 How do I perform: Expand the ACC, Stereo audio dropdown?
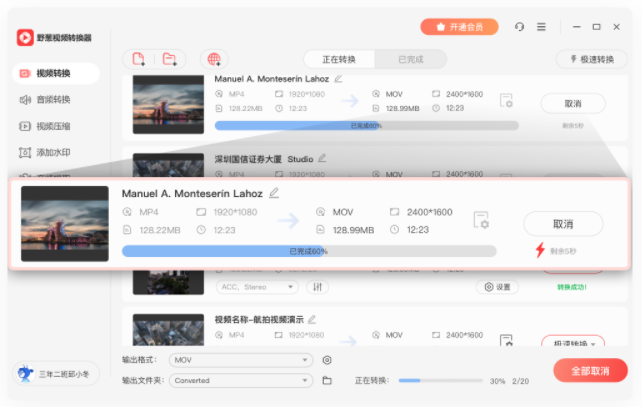257,287
